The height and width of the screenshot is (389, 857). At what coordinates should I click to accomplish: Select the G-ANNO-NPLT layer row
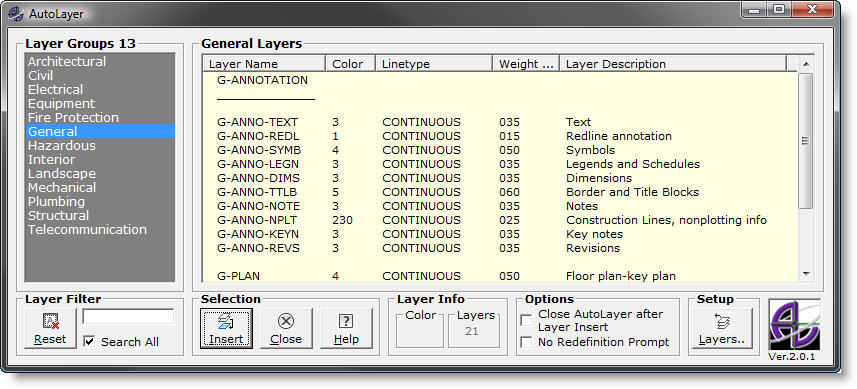click(499, 220)
